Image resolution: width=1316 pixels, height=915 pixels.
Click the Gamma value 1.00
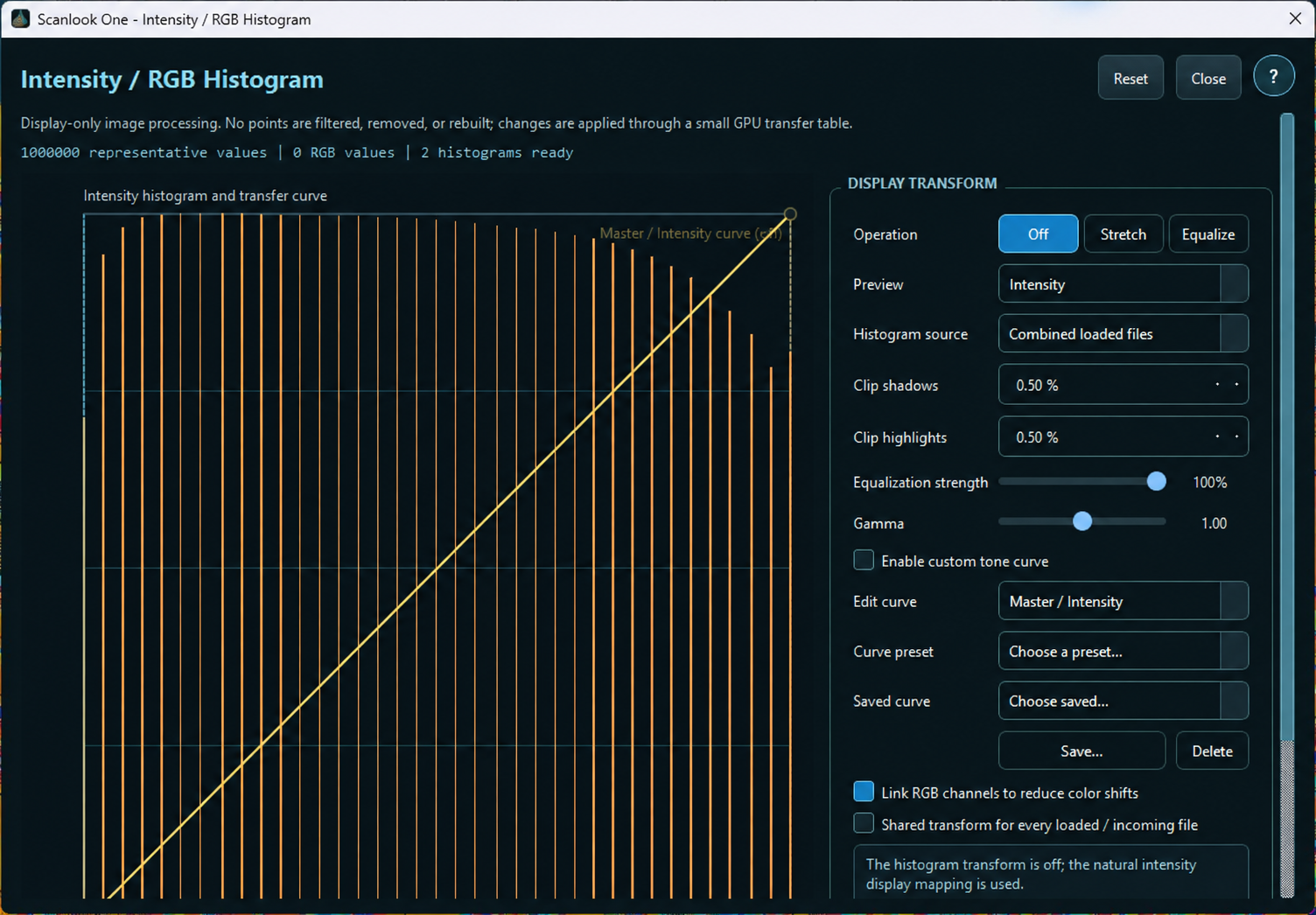(x=1214, y=523)
